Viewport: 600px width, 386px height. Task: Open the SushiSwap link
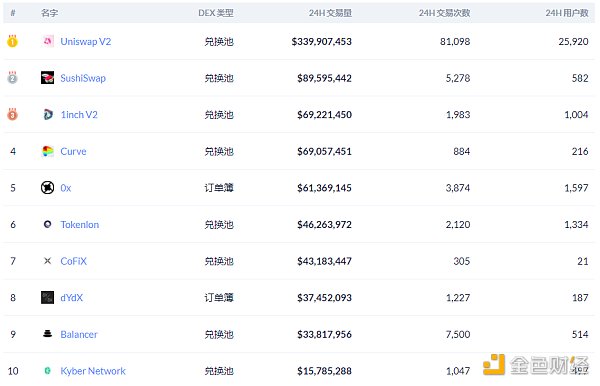83,78
